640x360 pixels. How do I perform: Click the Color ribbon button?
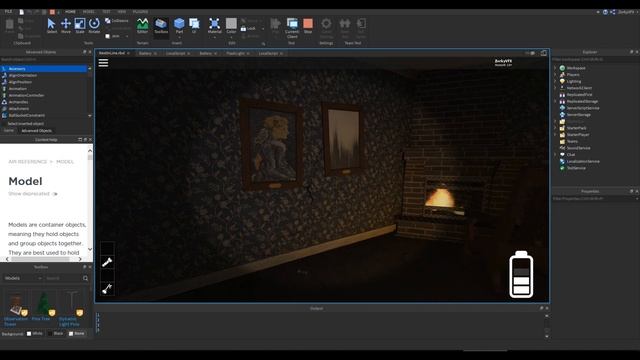coord(231,25)
